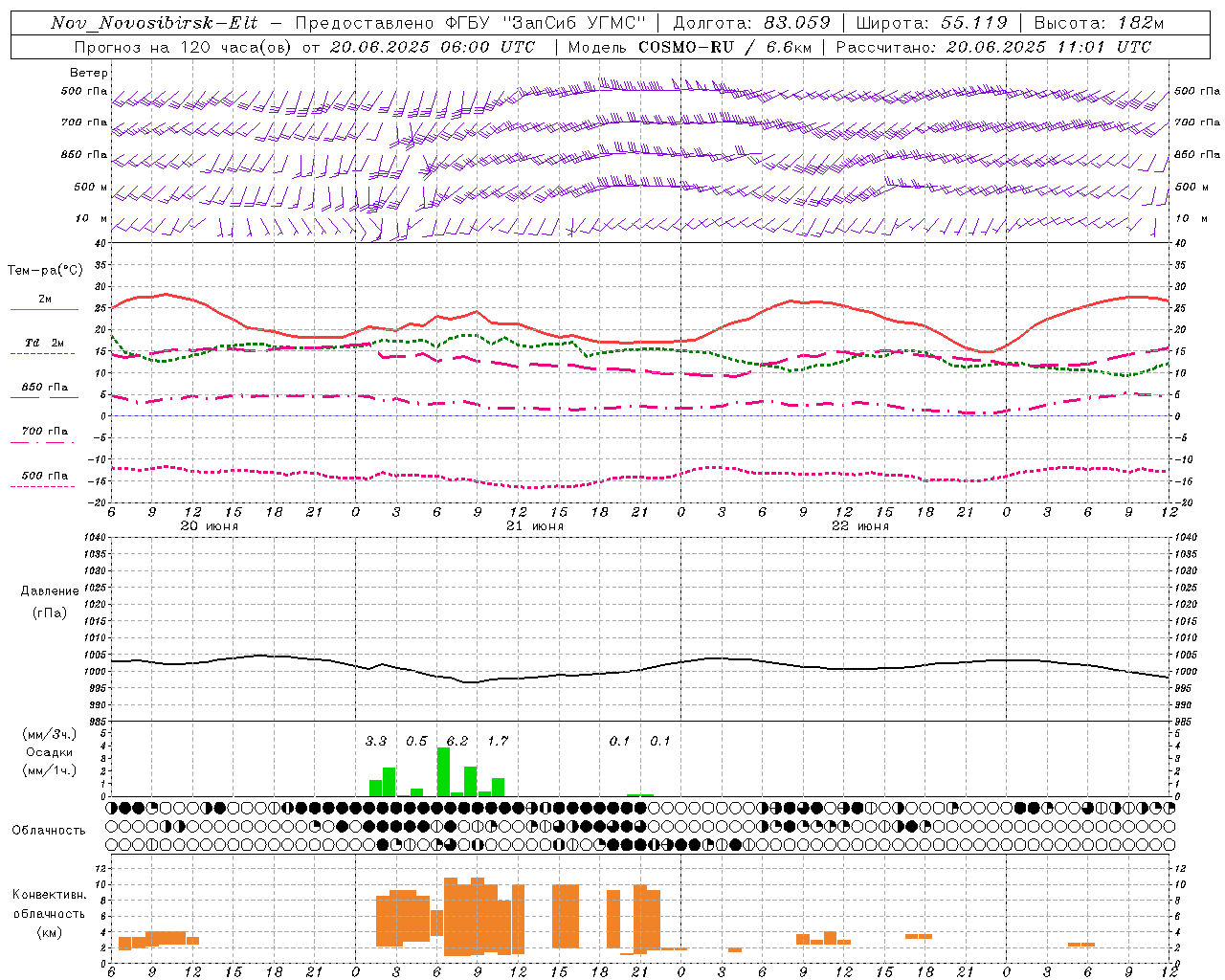Click the 6.2 precipitation total value
The height and width of the screenshot is (980, 1225).
click(457, 742)
